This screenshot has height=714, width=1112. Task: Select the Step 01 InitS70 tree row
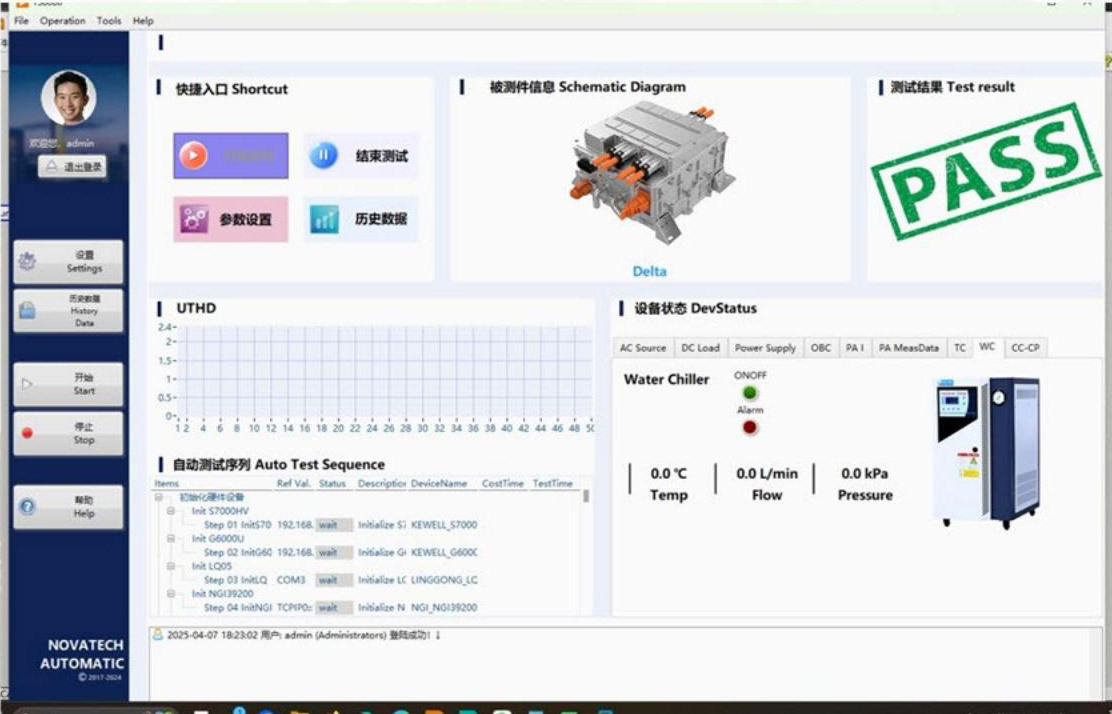click(369, 525)
